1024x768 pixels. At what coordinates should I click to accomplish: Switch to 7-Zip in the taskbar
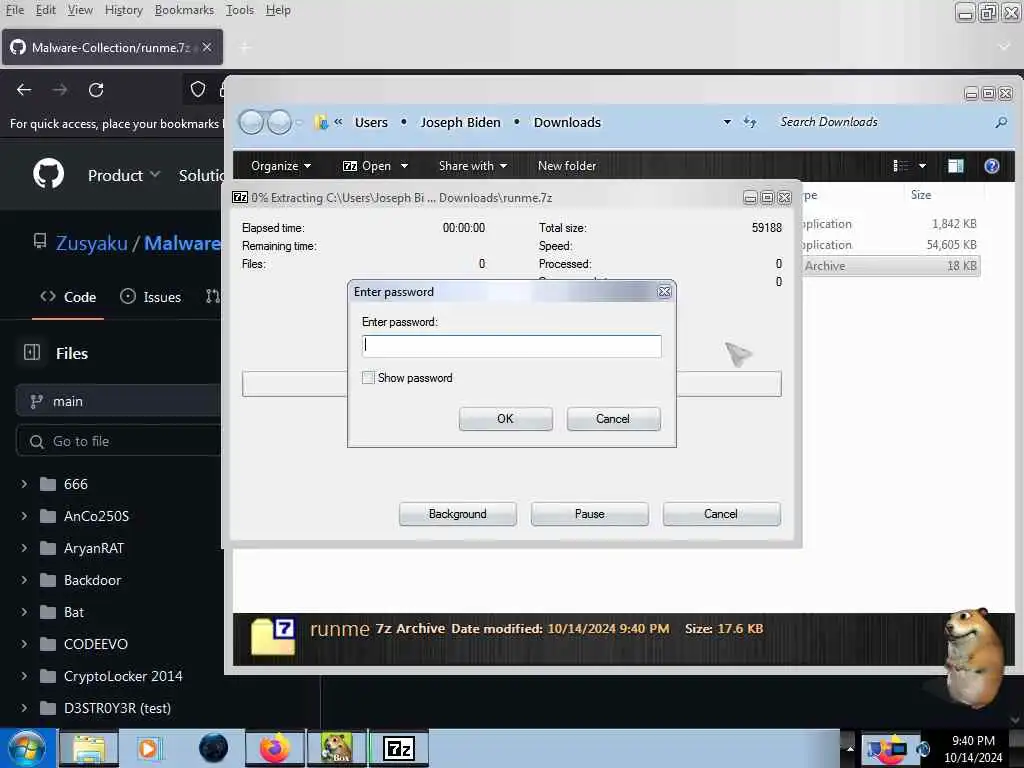(399, 748)
